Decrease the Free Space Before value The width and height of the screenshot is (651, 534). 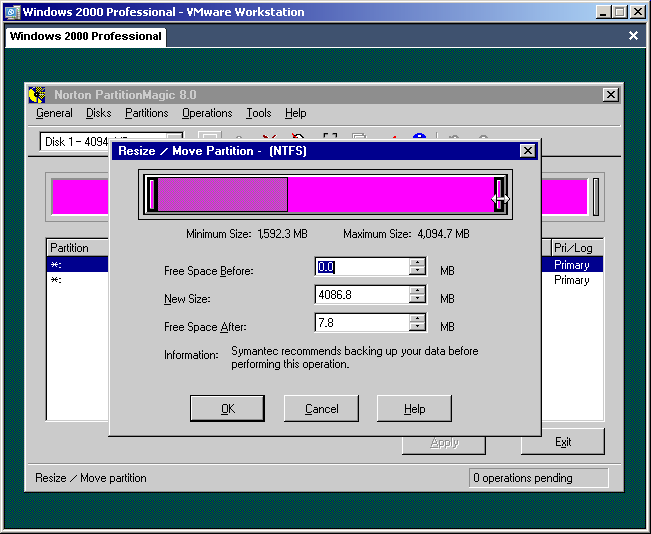pyautogui.click(x=417, y=270)
